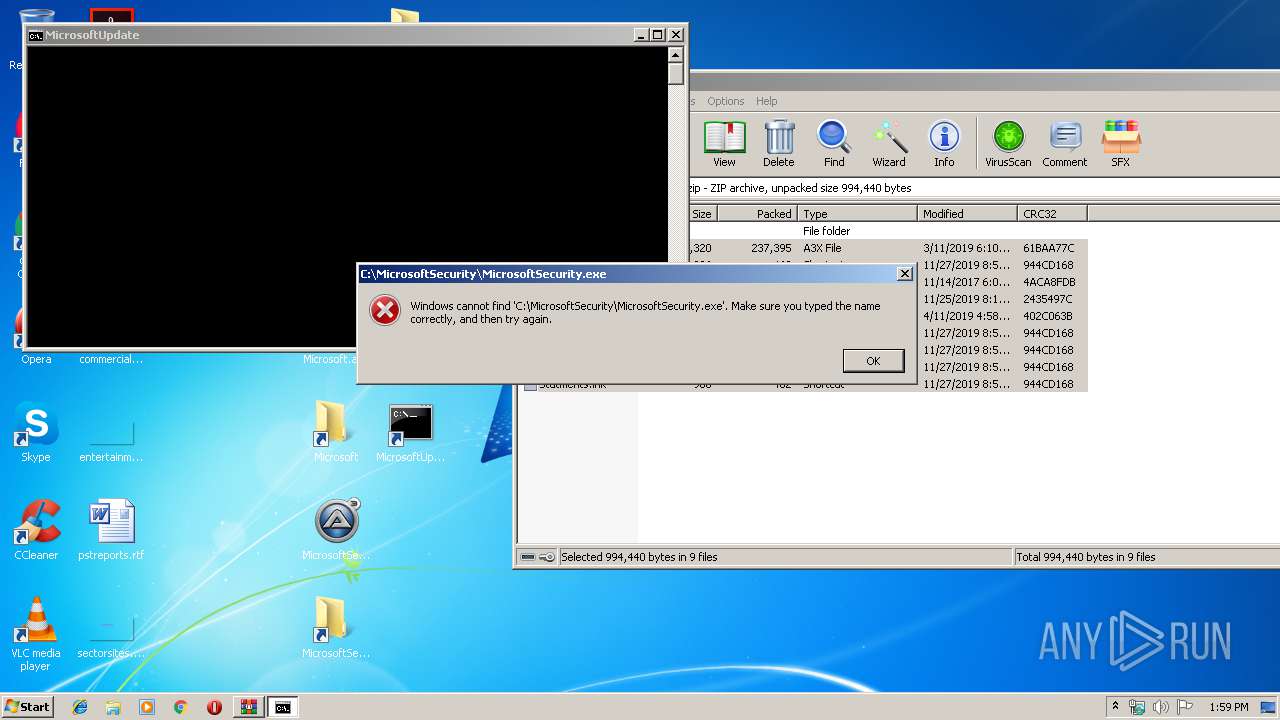Select the MicrosoftUp... console shortcut on desktop

pyautogui.click(x=410, y=431)
